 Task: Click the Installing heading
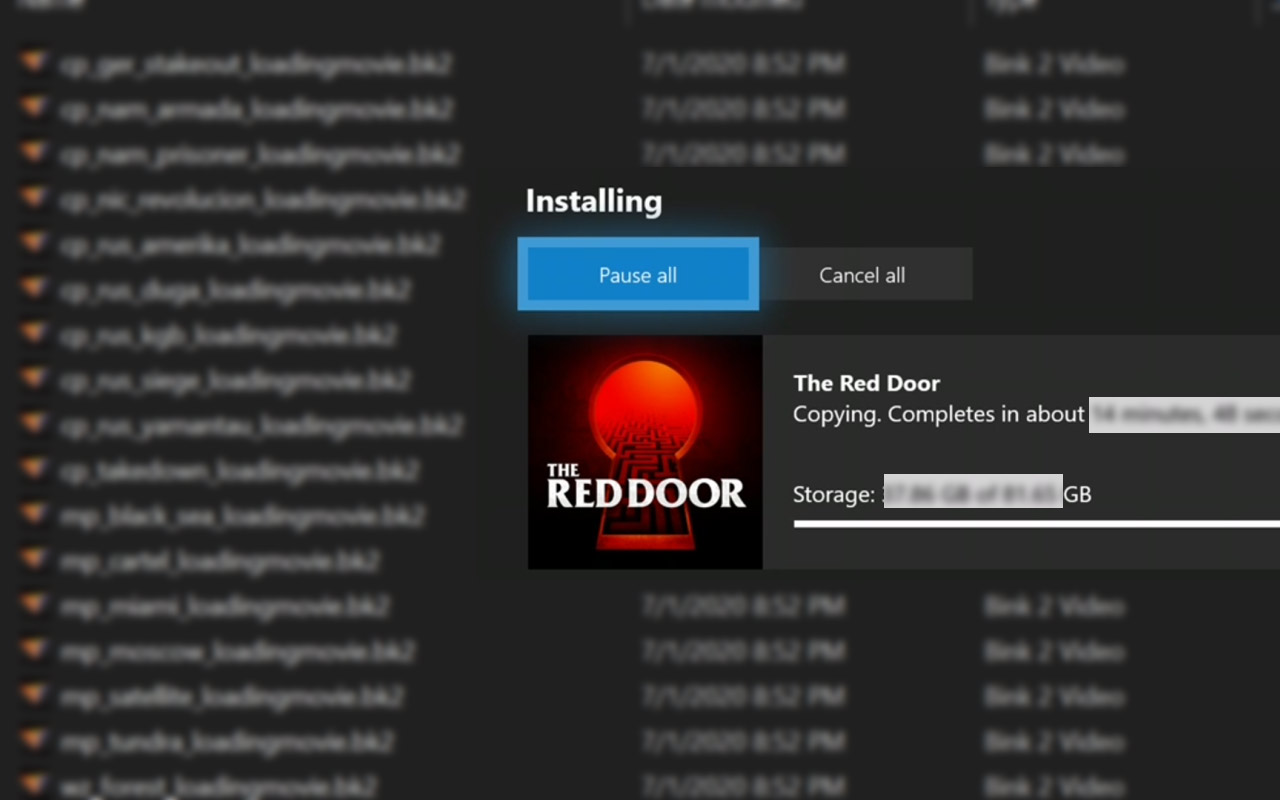coord(594,201)
